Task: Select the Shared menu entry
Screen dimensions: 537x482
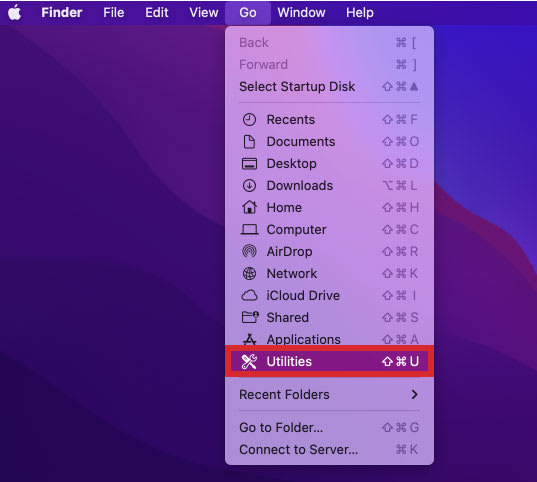Action: pos(329,317)
